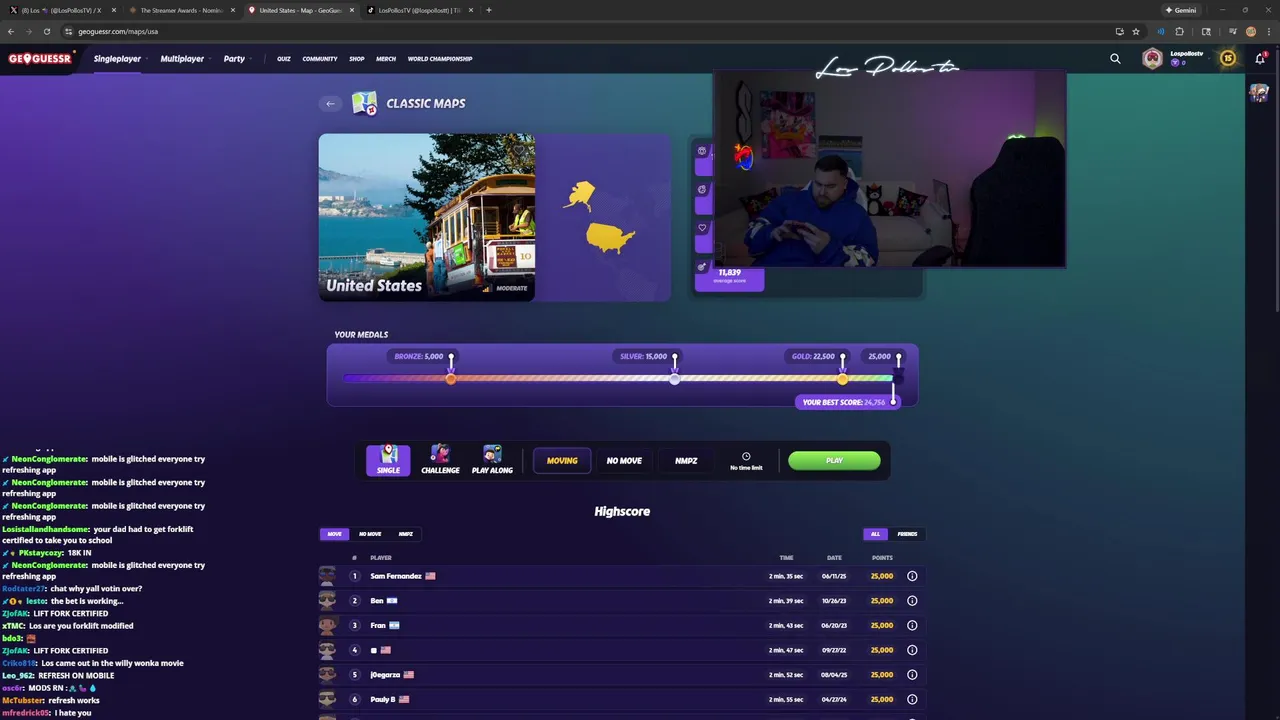Open the Shop page
Viewport: 1280px width, 720px height.
tap(357, 59)
